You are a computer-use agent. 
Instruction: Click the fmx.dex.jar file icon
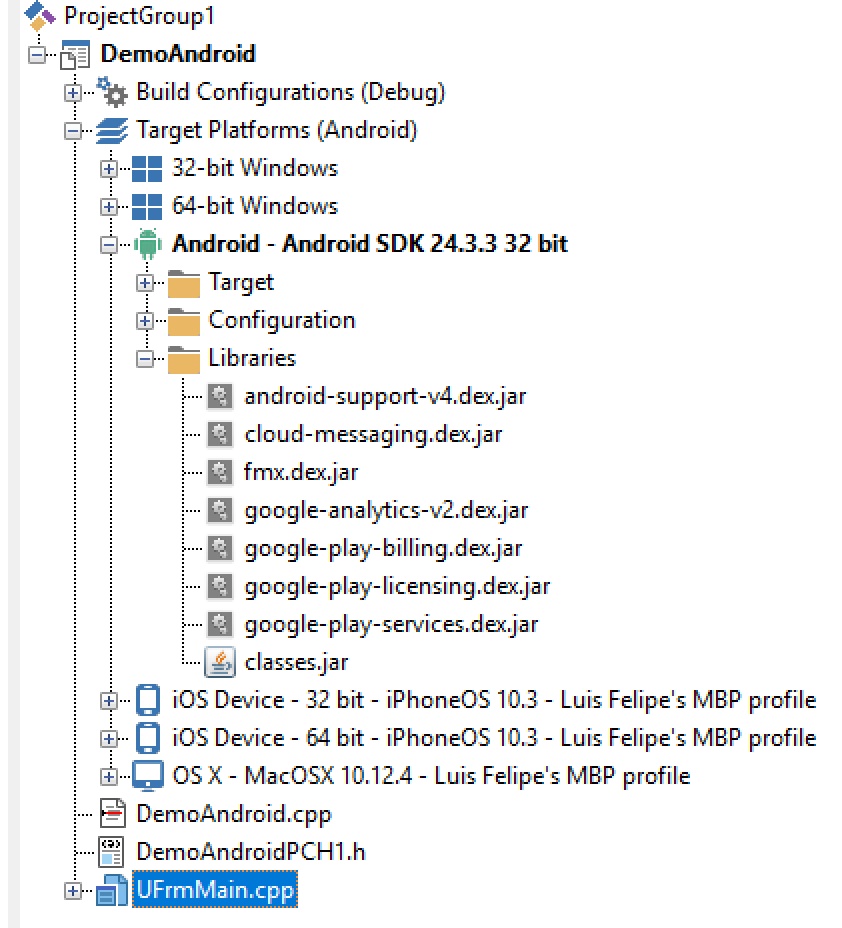pyautogui.click(x=220, y=472)
